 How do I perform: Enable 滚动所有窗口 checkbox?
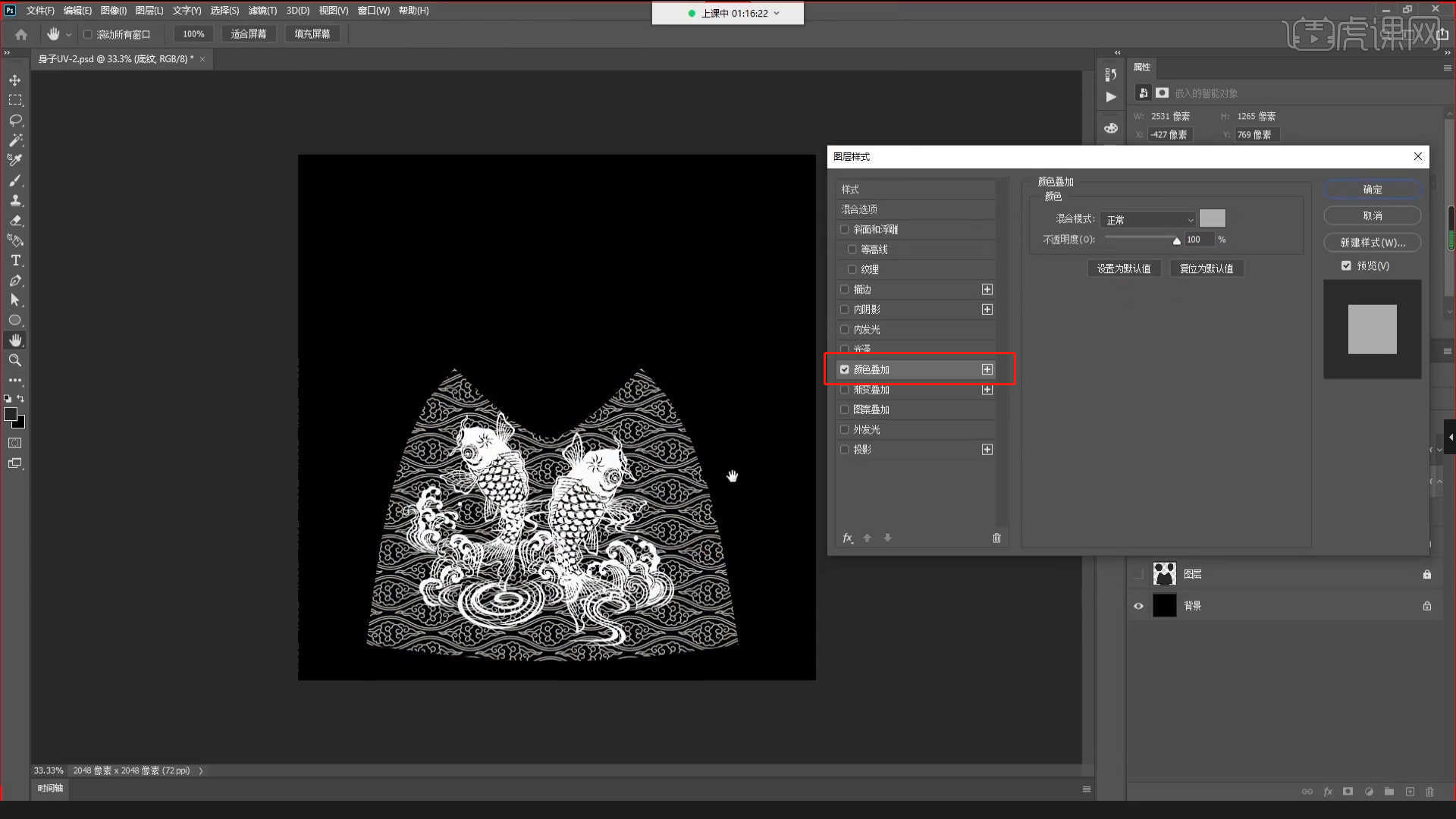point(87,34)
